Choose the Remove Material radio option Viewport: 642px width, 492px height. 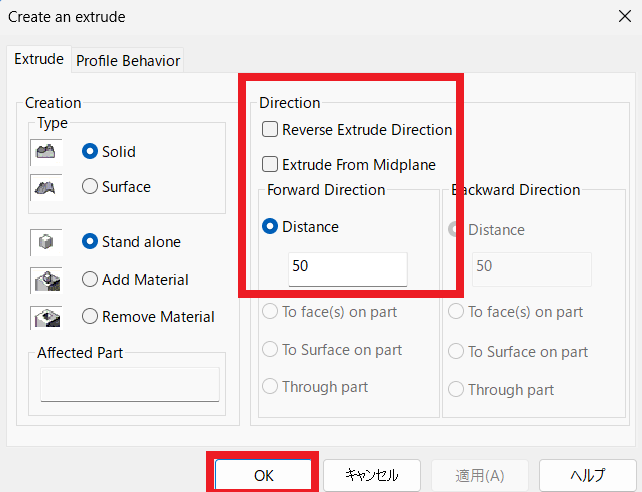pos(90,316)
